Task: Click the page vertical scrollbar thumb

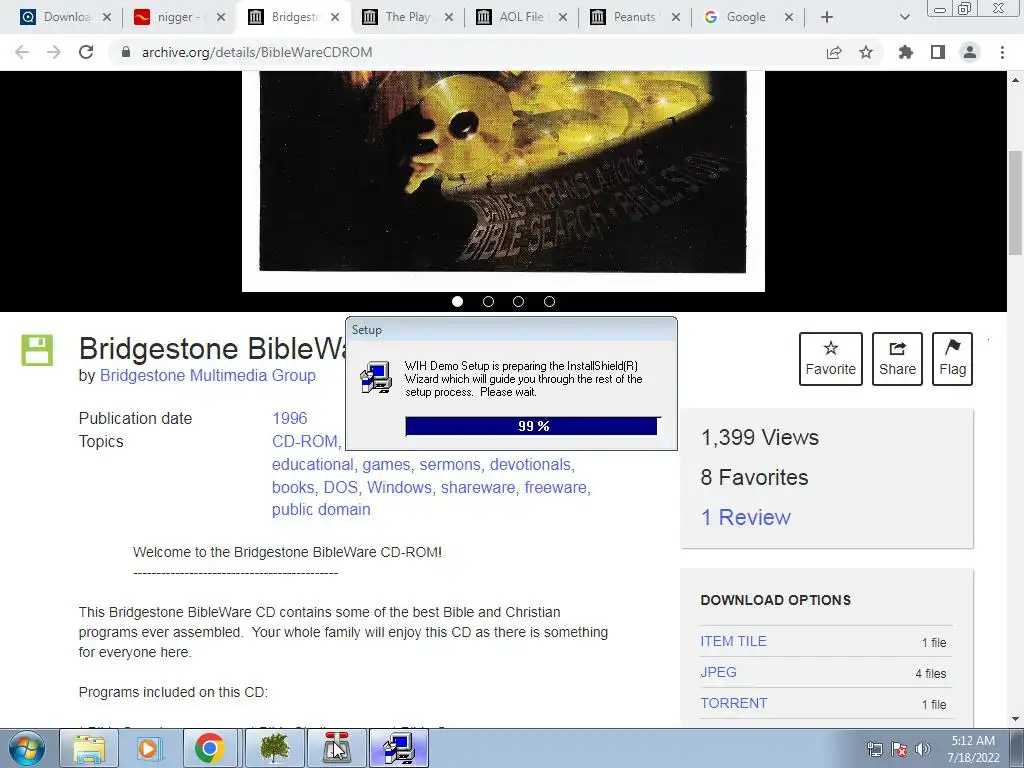Action: pos(1015,202)
